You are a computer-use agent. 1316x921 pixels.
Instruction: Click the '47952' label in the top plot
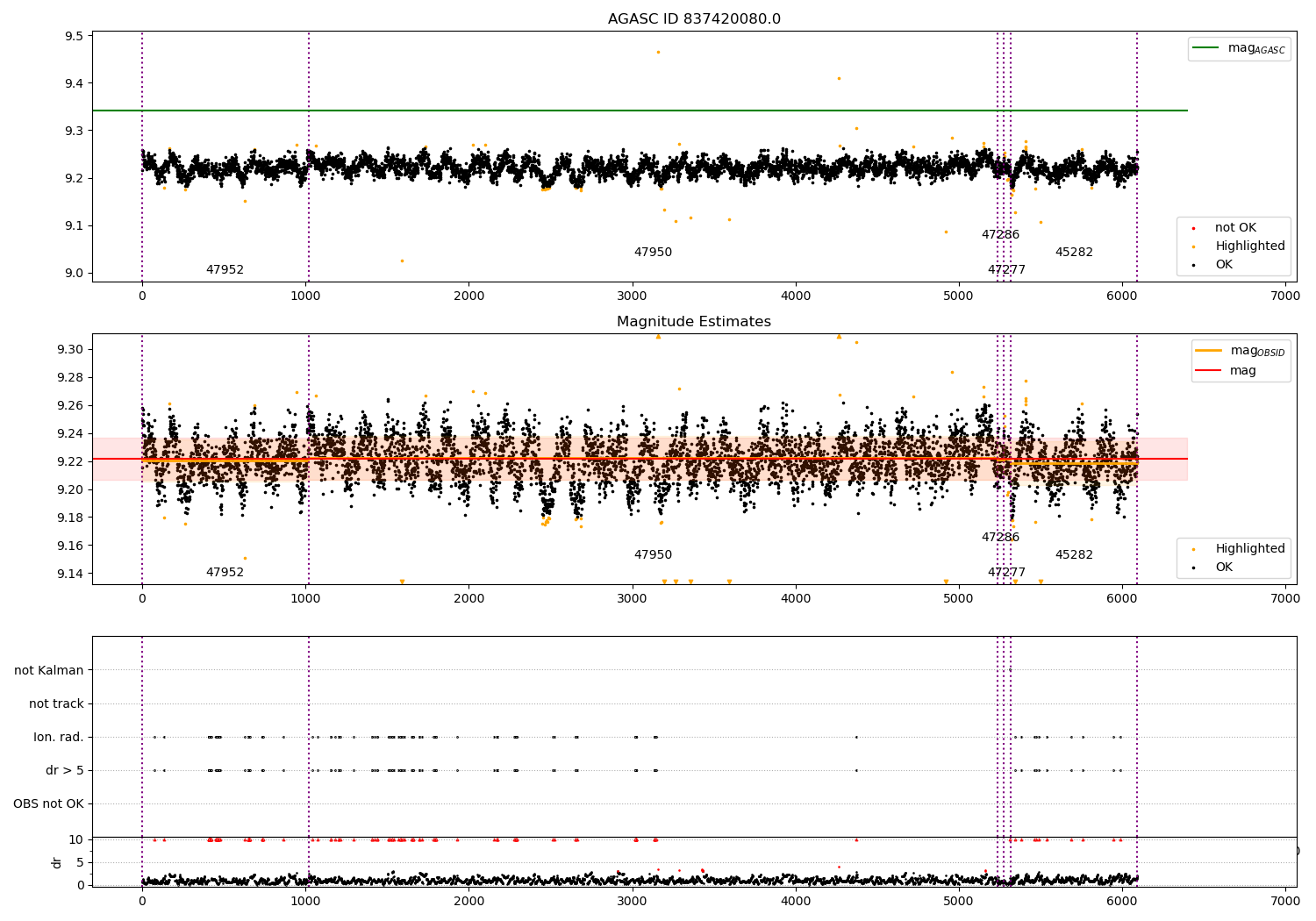[x=225, y=270]
